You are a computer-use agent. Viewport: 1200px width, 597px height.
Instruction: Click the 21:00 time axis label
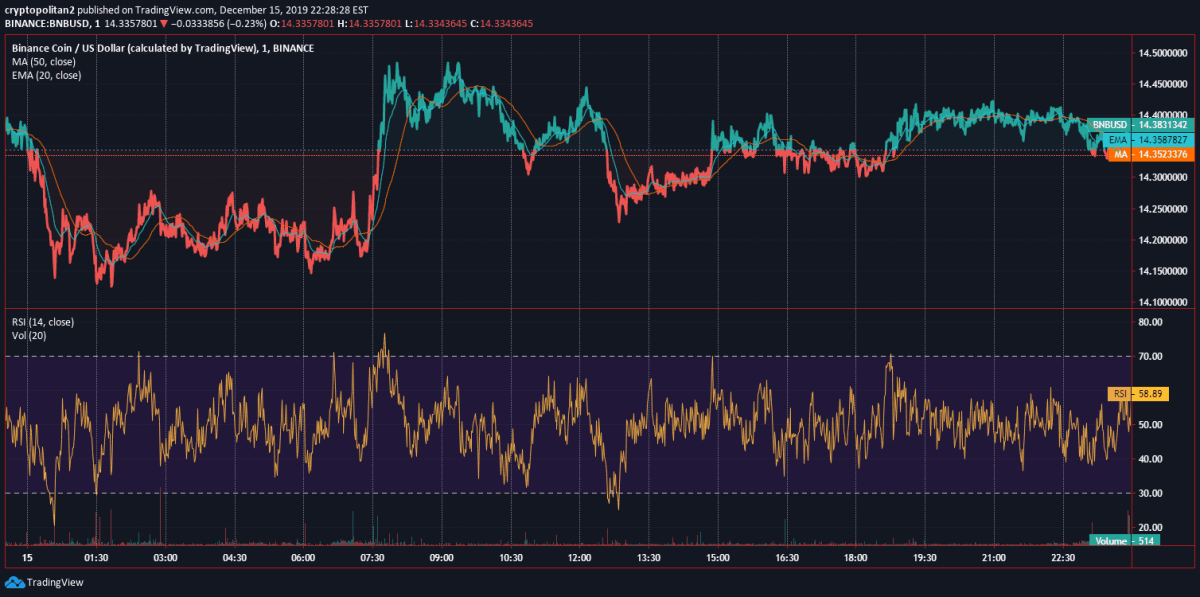(993, 558)
